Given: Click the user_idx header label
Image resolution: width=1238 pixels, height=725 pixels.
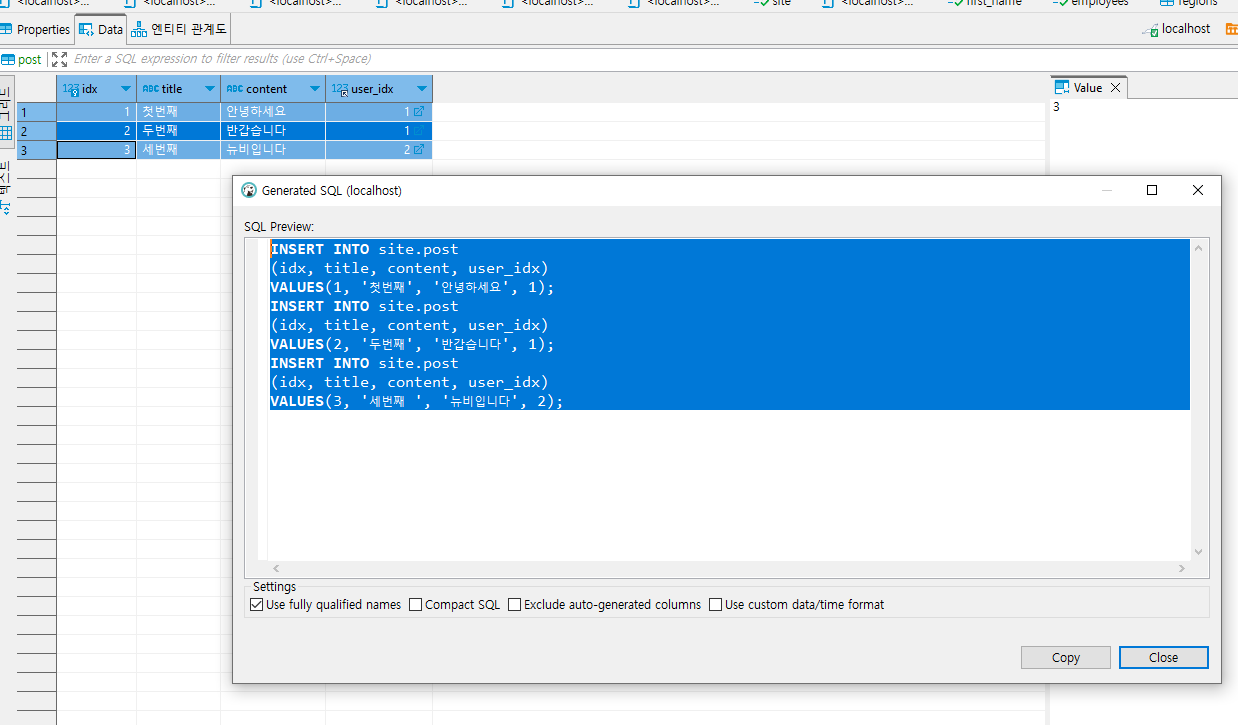Looking at the screenshot, I should [372, 89].
